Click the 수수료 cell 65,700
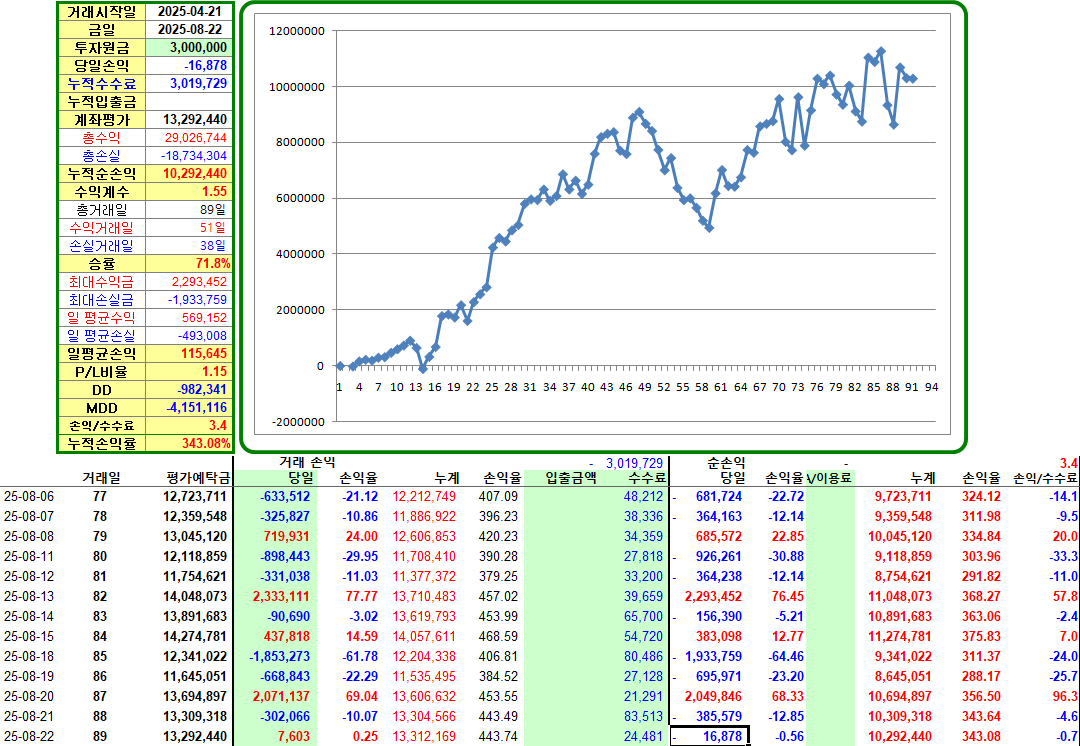 (x=643, y=617)
